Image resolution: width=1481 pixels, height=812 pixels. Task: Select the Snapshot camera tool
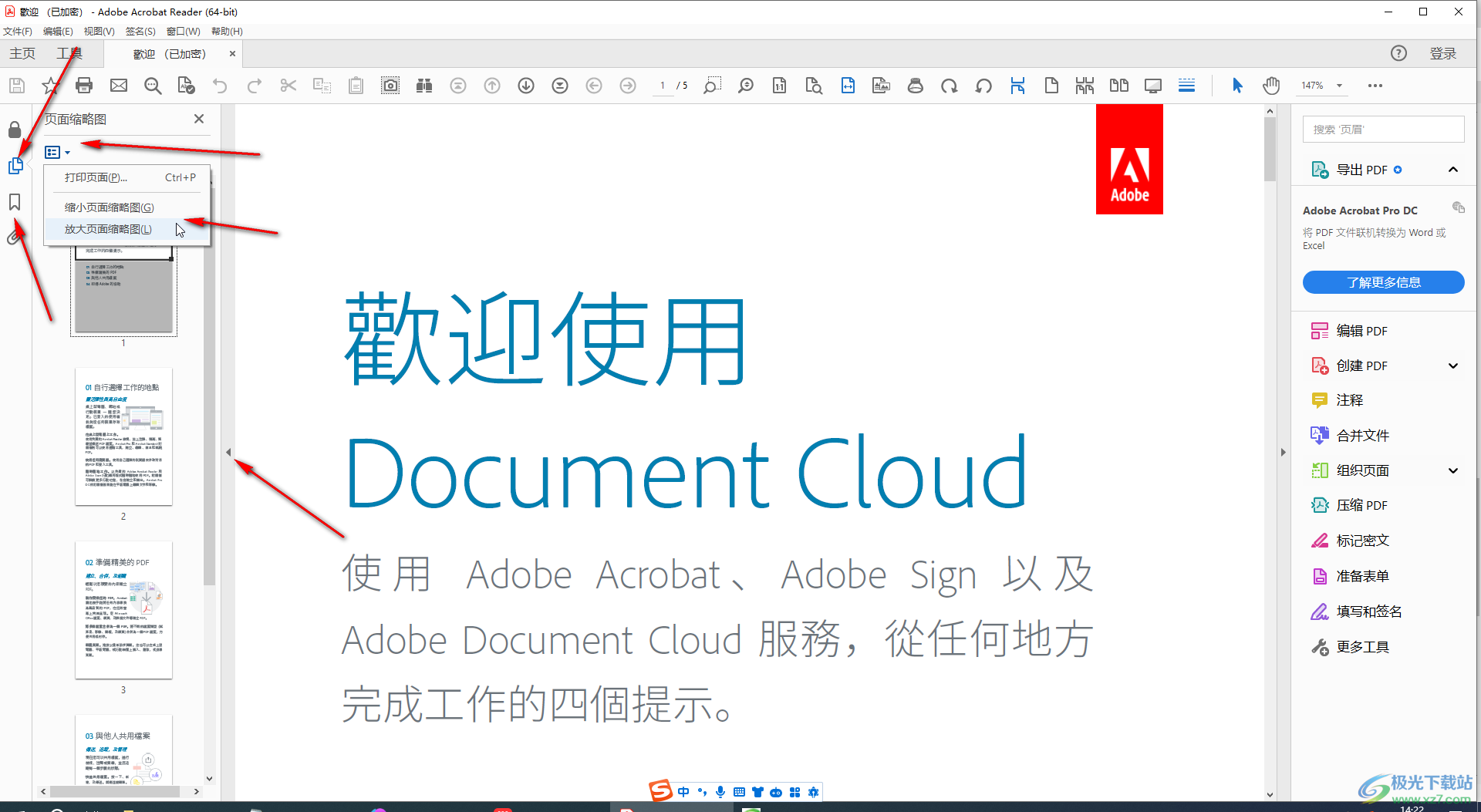coord(390,86)
